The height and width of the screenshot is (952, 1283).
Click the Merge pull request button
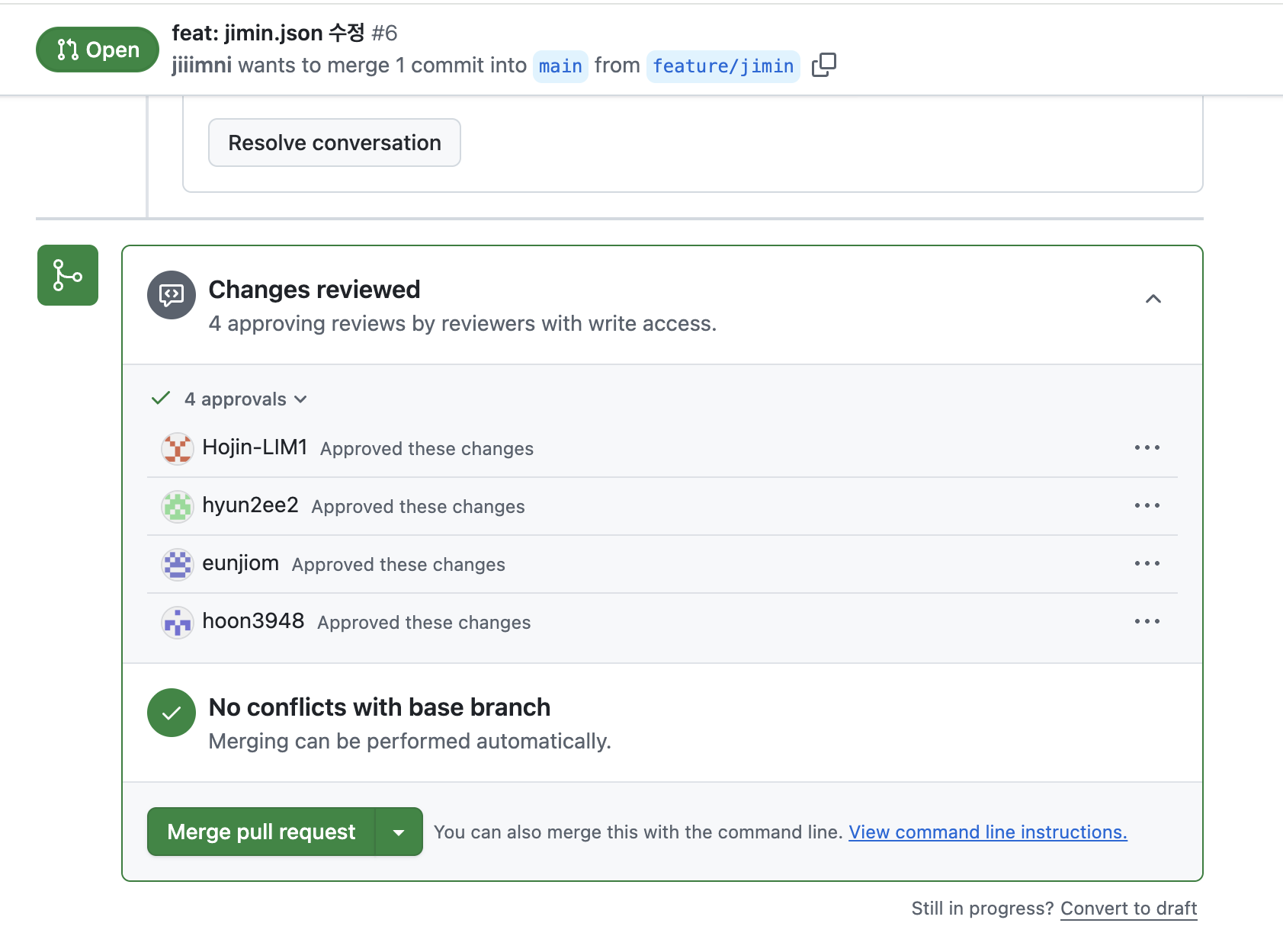pos(261,832)
